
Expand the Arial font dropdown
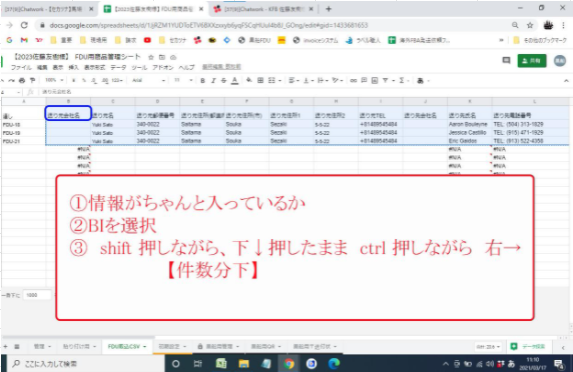pos(149,80)
